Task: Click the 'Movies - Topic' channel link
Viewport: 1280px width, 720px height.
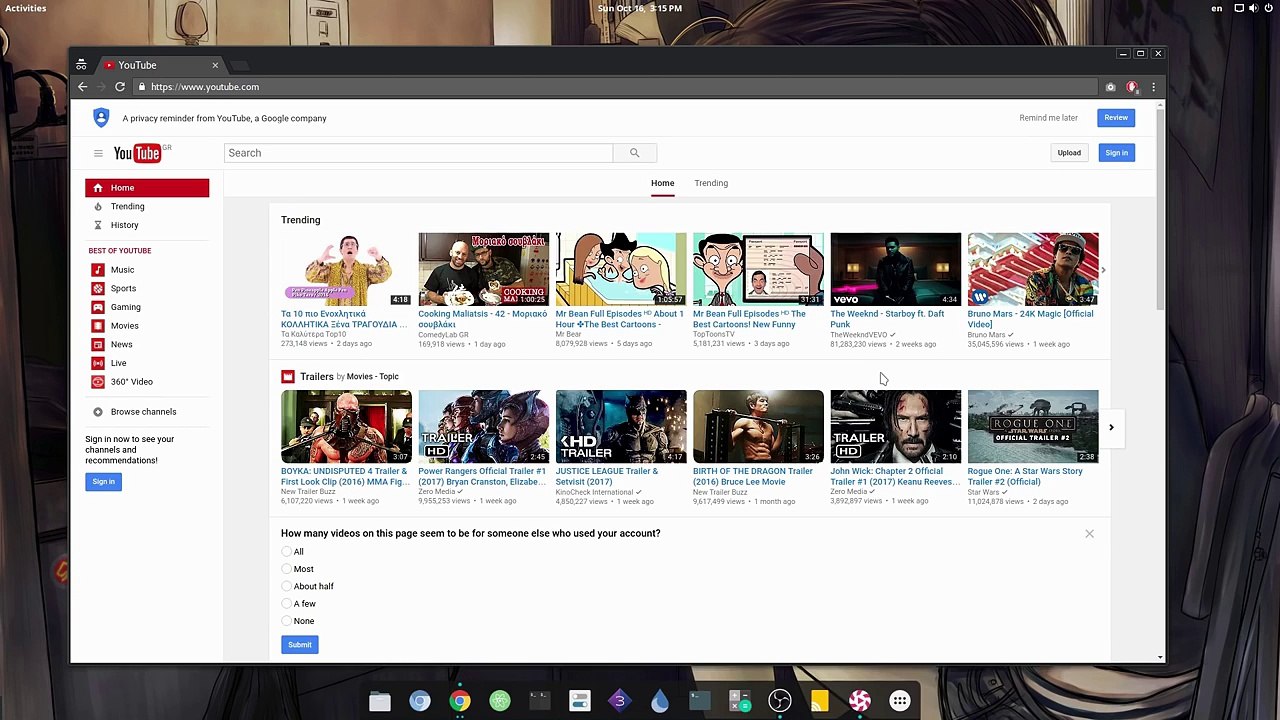Action: (x=372, y=377)
